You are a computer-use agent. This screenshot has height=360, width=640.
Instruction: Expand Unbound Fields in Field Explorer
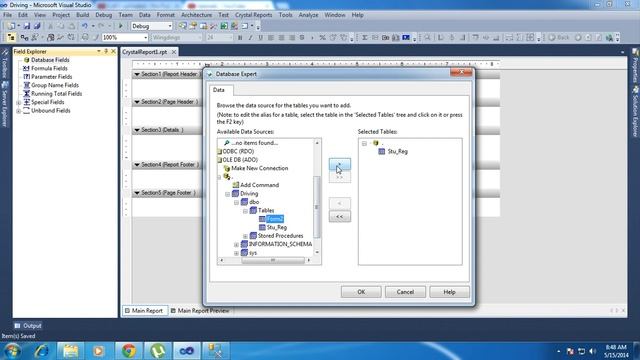click(18, 111)
